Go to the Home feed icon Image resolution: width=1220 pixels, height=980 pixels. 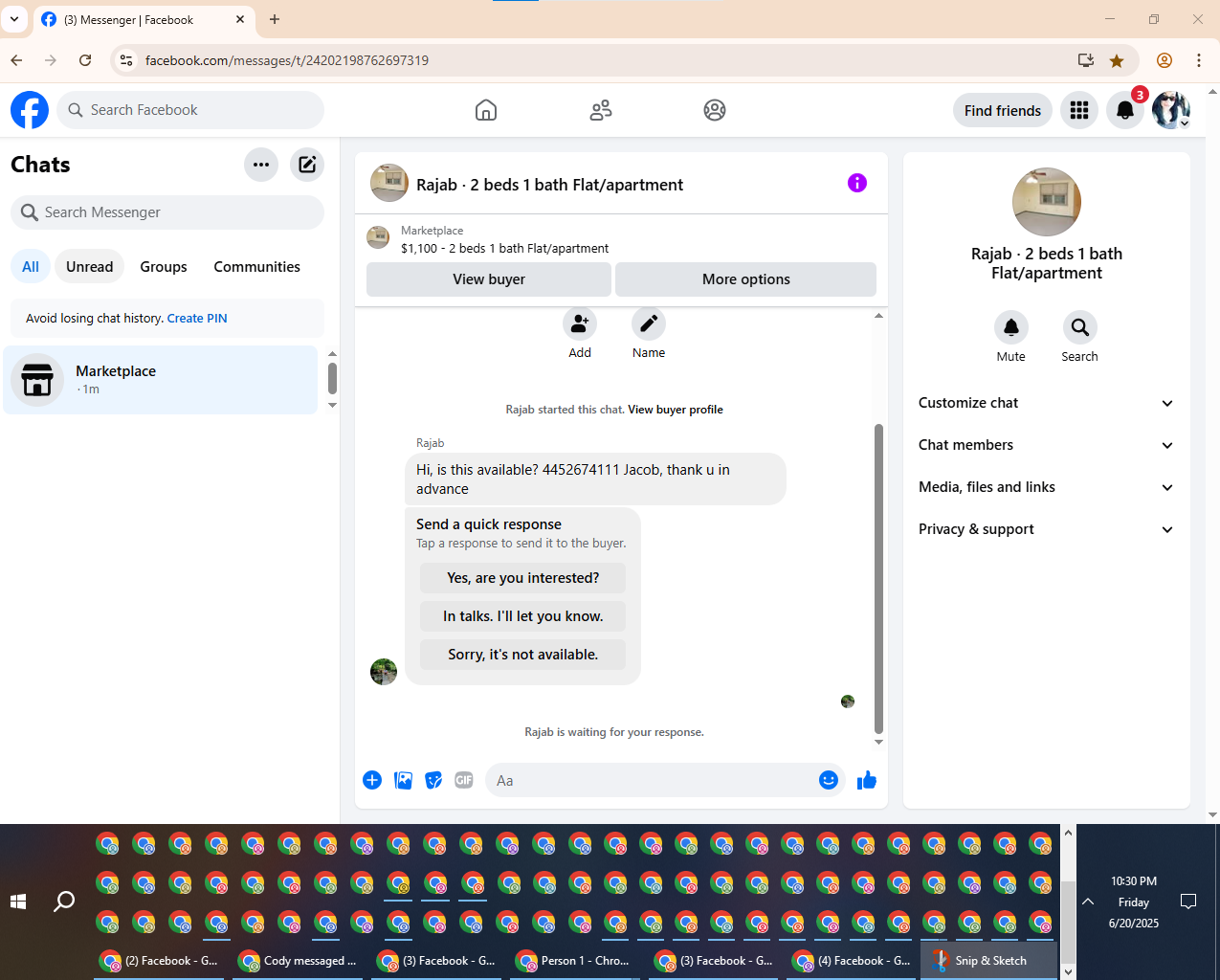coord(486,110)
